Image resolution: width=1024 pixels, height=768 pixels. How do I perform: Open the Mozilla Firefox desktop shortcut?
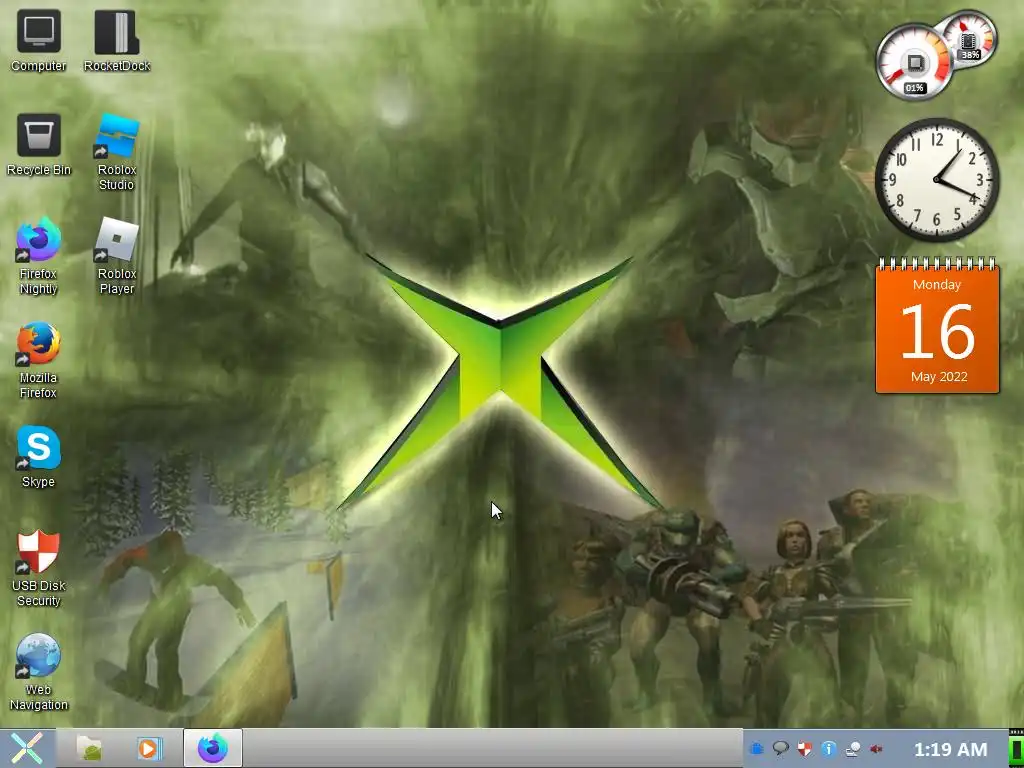pos(39,359)
